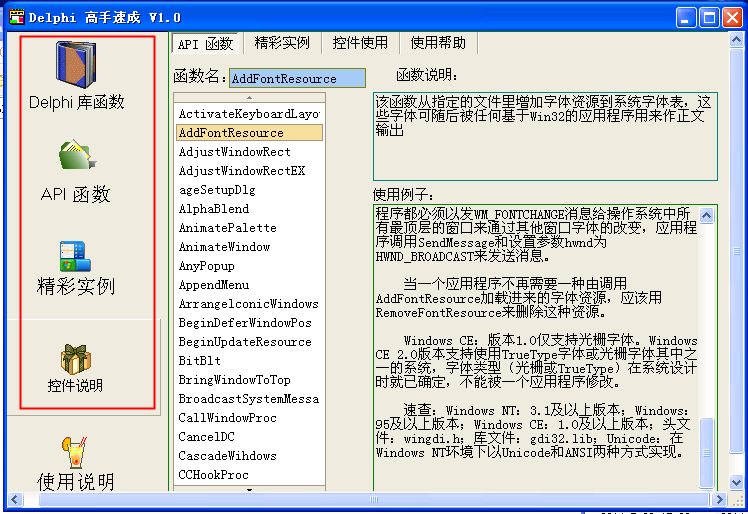This screenshot has width=748, height=514.
Task: Select AlphaBlend in the list
Action: tap(249, 209)
